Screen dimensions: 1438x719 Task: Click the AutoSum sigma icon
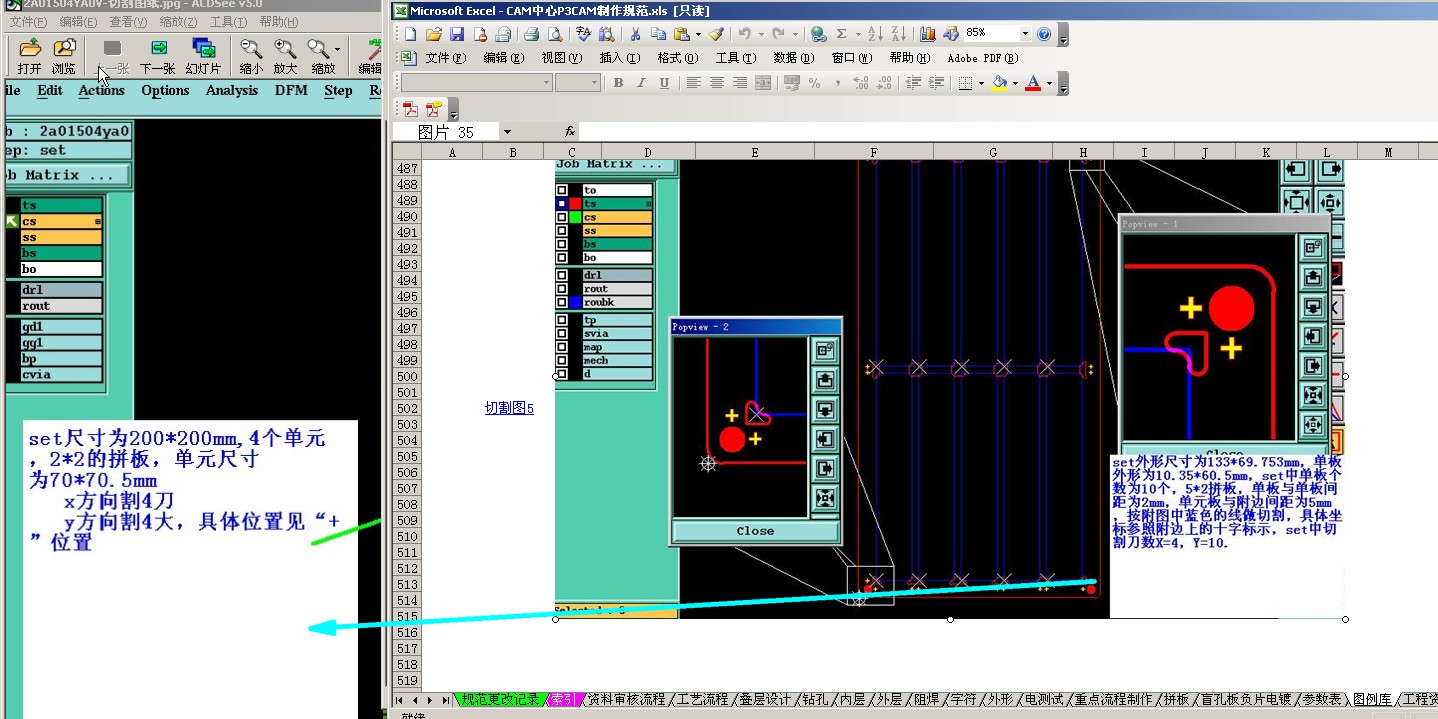(x=842, y=34)
